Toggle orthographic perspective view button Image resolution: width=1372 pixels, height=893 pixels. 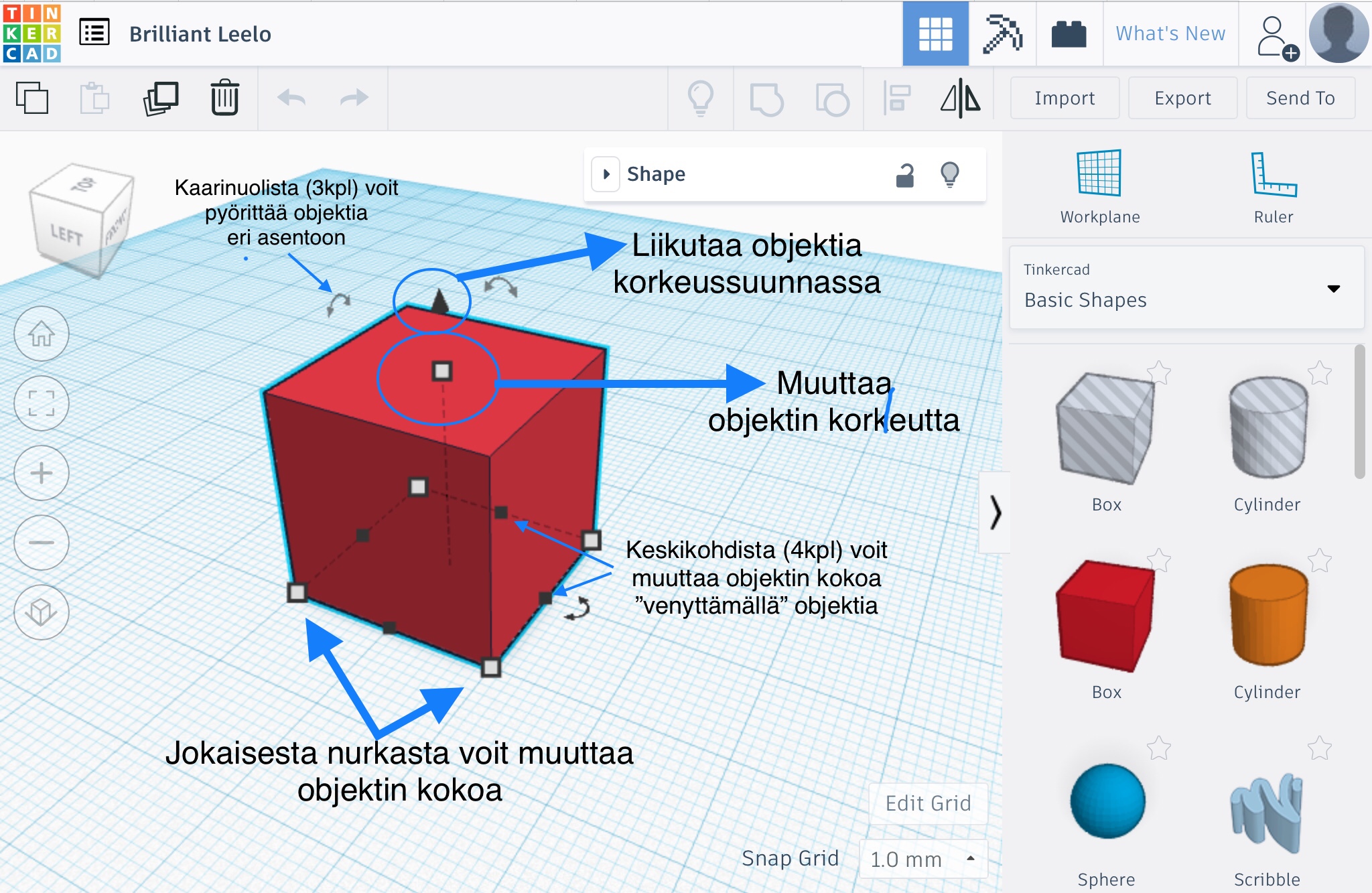42,612
